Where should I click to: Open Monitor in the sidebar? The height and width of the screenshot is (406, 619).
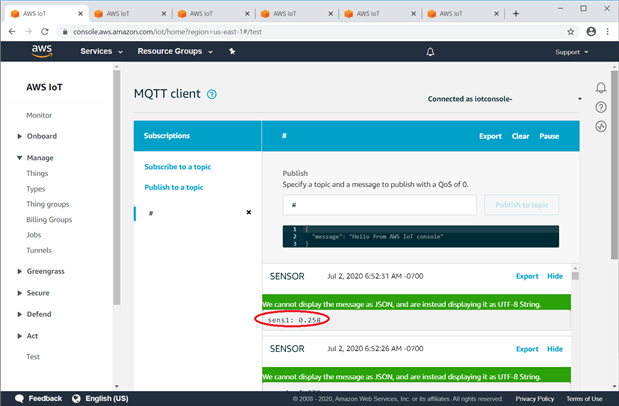tap(39, 115)
